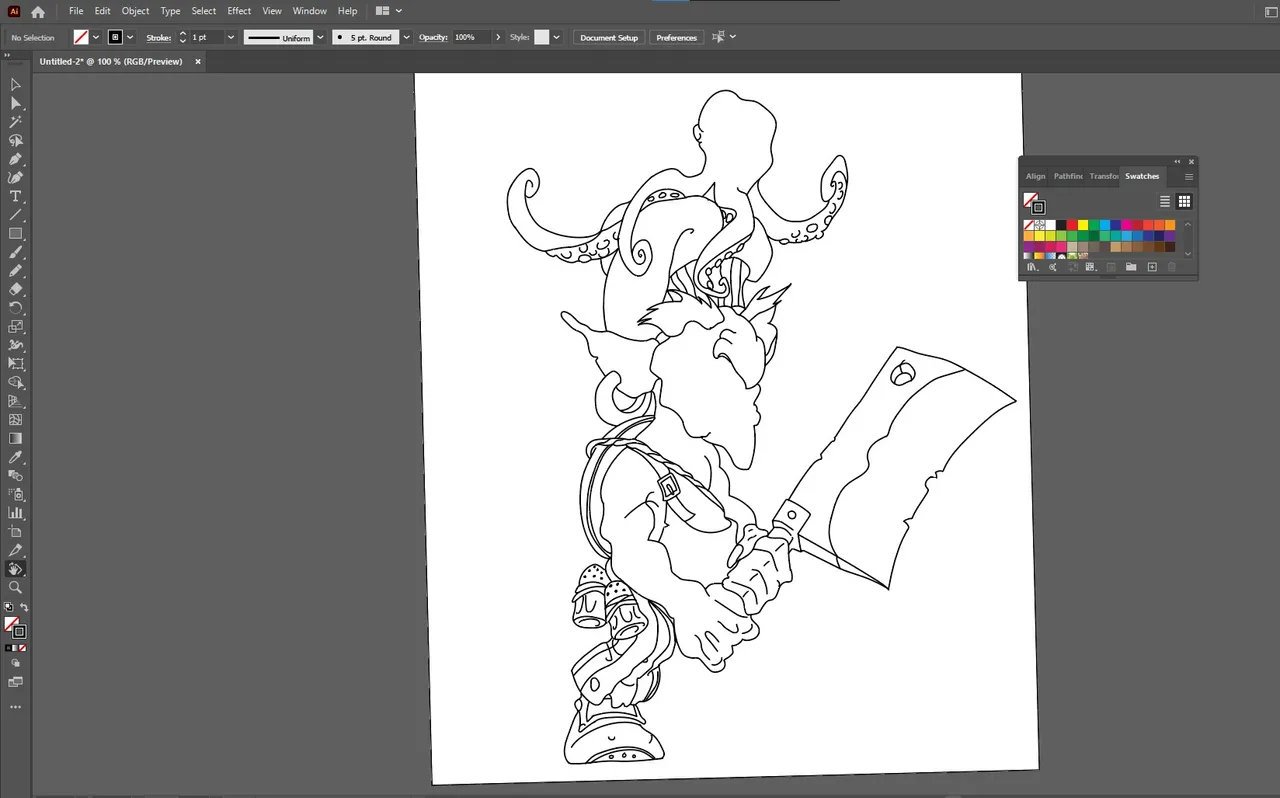
Task: Select the Eraser tool
Action: click(15, 289)
